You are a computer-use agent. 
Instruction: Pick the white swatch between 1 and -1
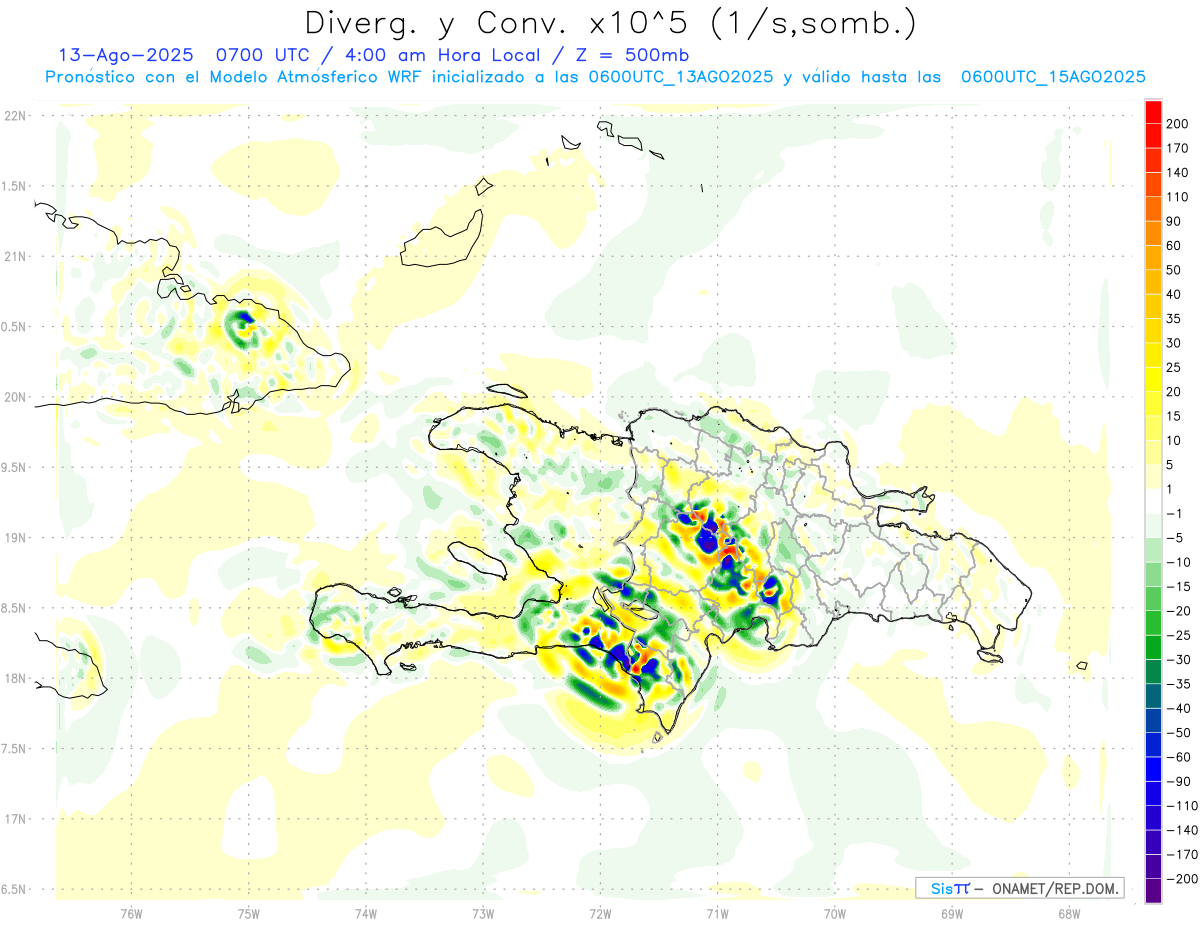1153,501
